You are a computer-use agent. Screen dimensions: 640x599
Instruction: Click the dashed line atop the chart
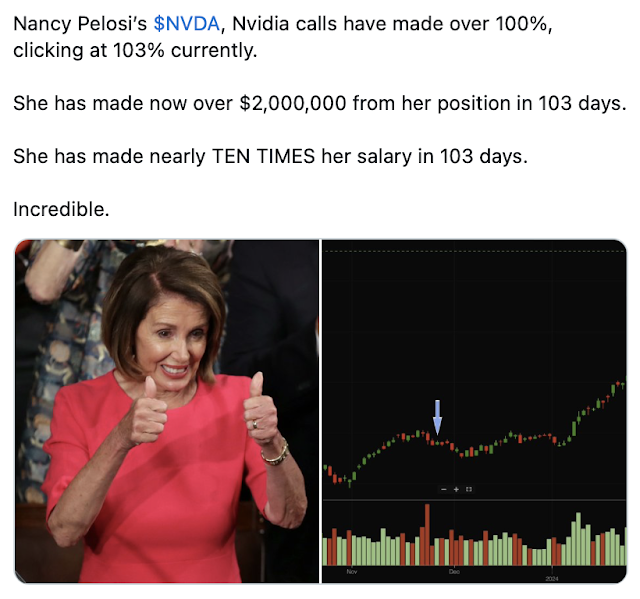(474, 251)
